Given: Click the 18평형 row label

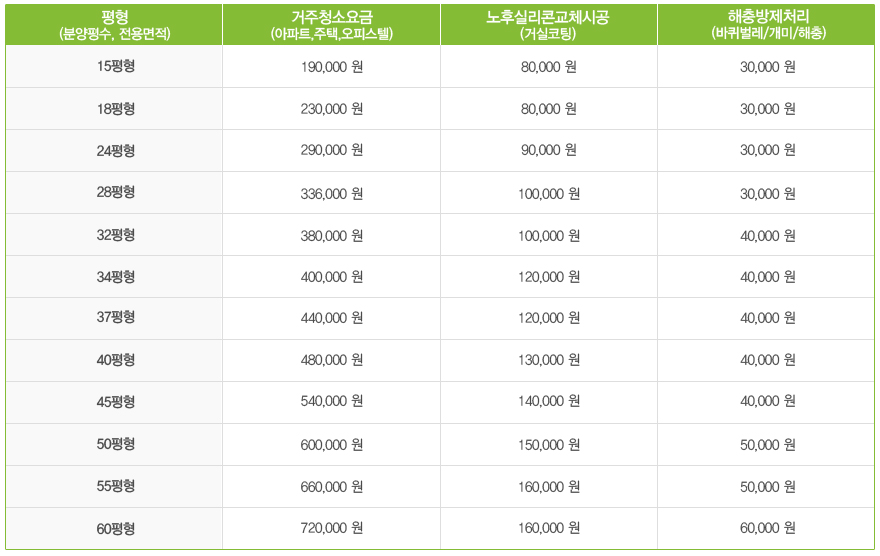Looking at the screenshot, I should pyautogui.click(x=116, y=108).
